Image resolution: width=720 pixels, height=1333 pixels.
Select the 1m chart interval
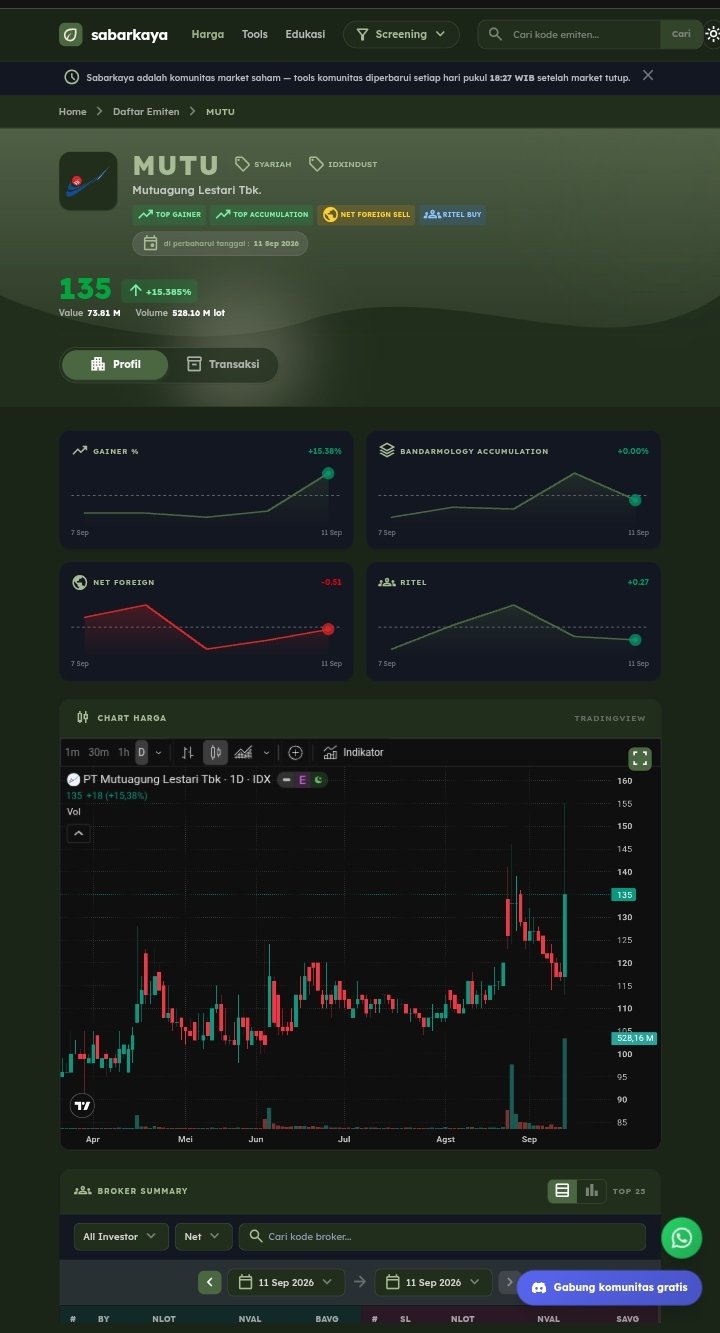(72, 752)
